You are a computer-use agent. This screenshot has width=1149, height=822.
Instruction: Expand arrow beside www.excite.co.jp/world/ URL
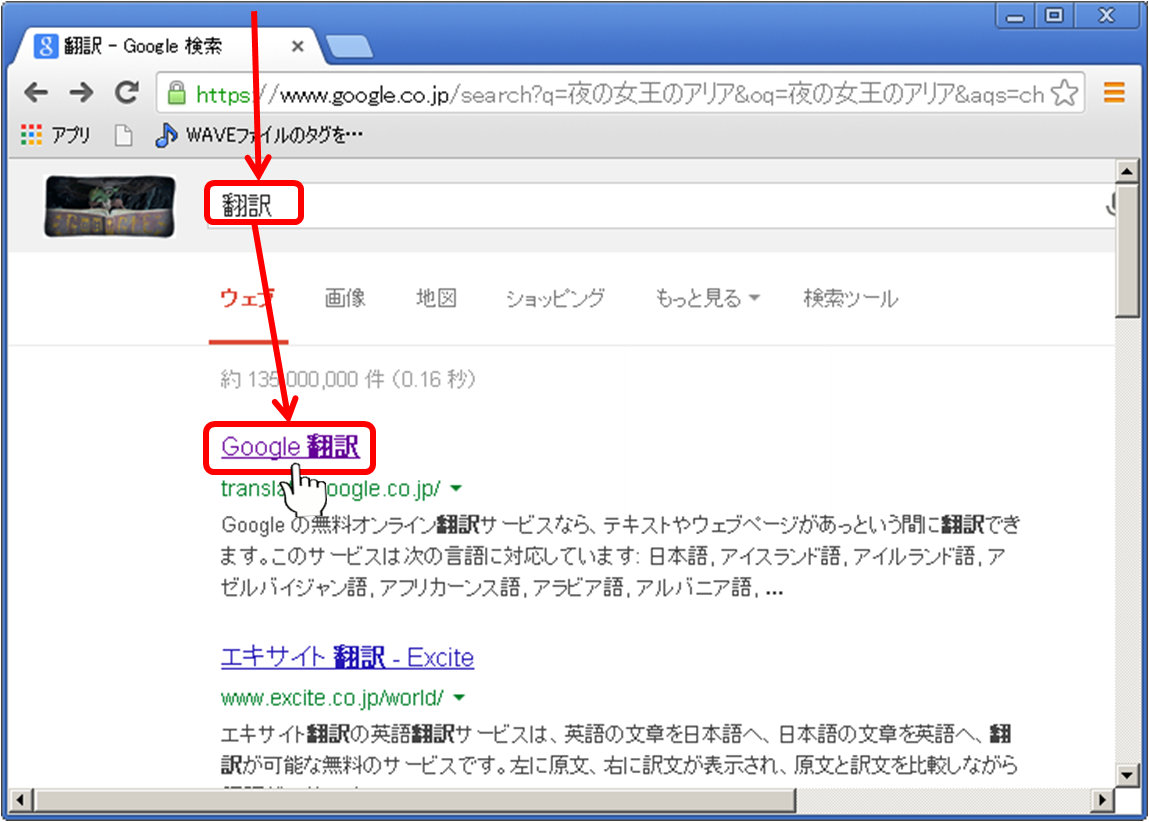(458, 696)
